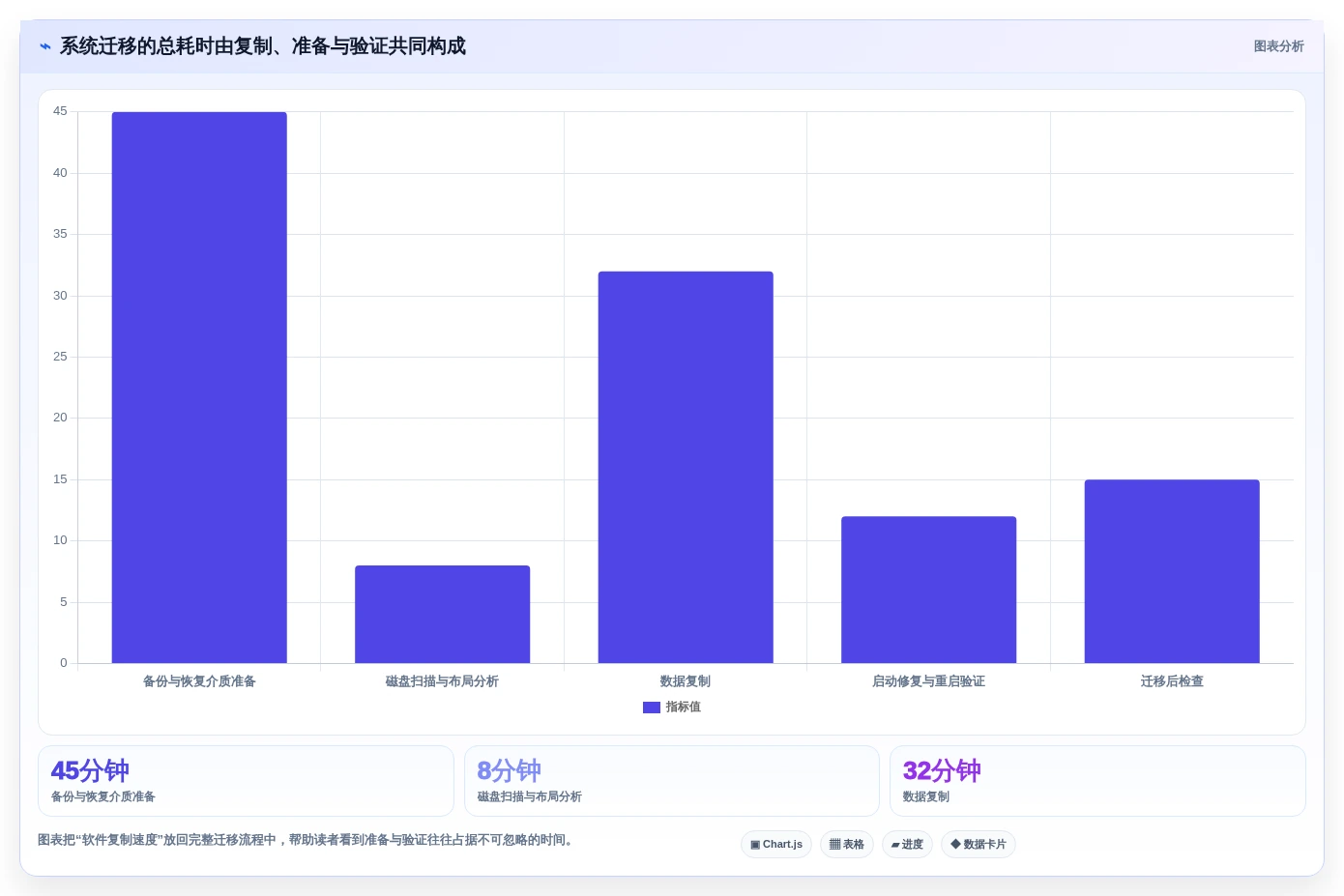Open the 32分钟 data card
This screenshot has width=1344, height=896.
click(x=1097, y=781)
